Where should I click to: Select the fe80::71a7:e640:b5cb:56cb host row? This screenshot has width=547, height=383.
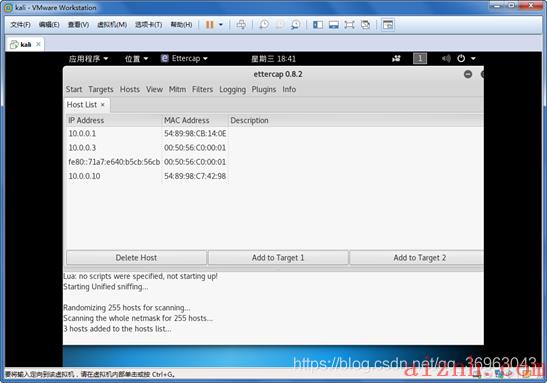(x=275, y=162)
